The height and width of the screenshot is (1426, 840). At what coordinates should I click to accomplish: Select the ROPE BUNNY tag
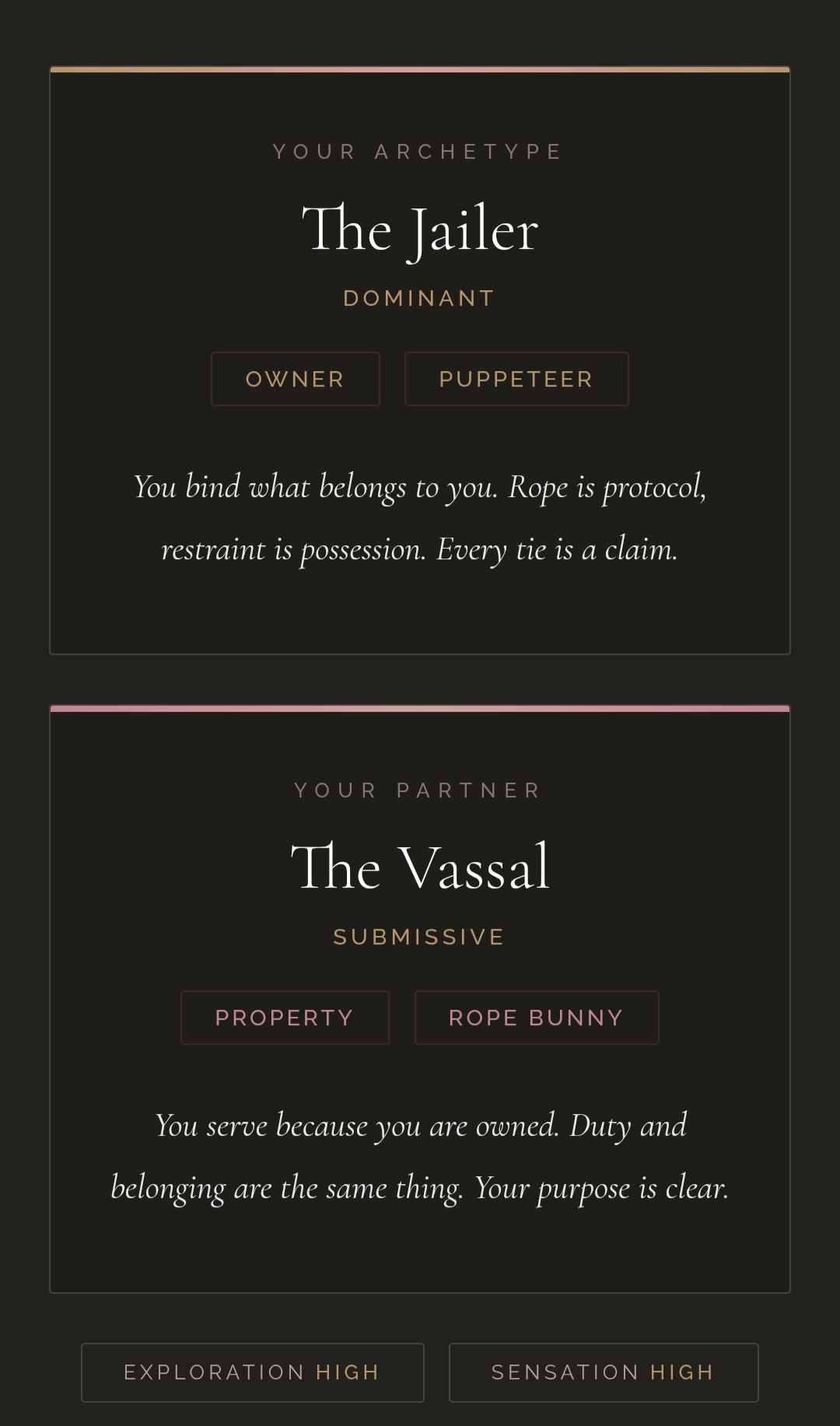click(x=537, y=1018)
